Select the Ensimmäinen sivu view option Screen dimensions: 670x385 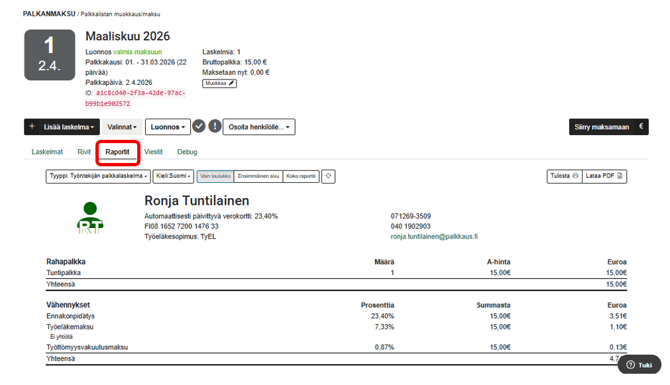coord(258,176)
